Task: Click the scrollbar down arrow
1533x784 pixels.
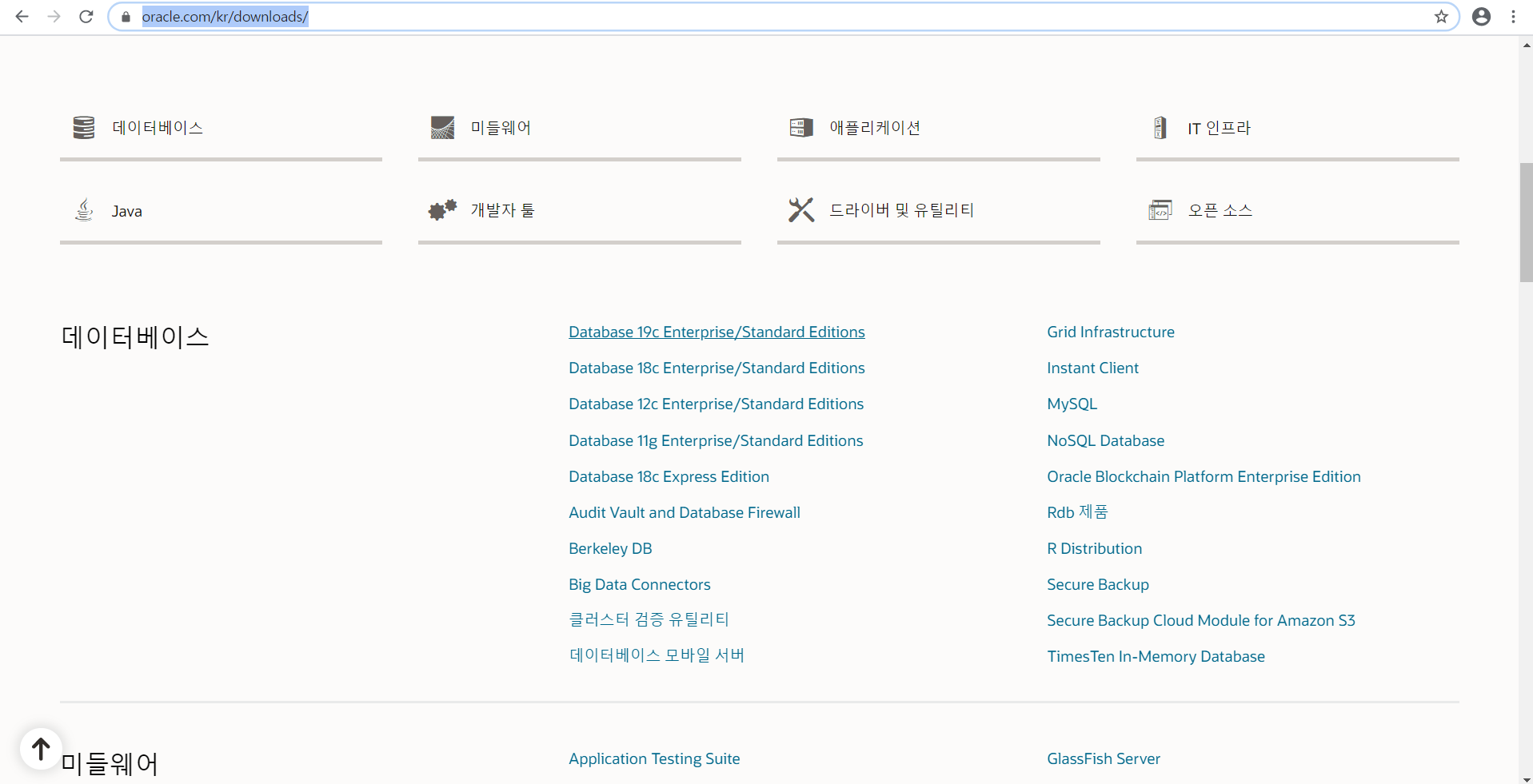Action: point(1526,778)
